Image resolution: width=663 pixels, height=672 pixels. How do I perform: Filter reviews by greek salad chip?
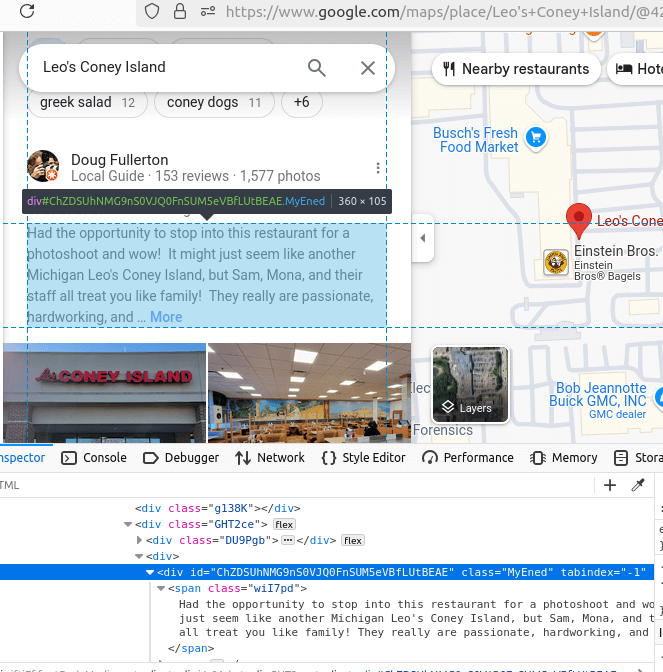tap(88, 102)
